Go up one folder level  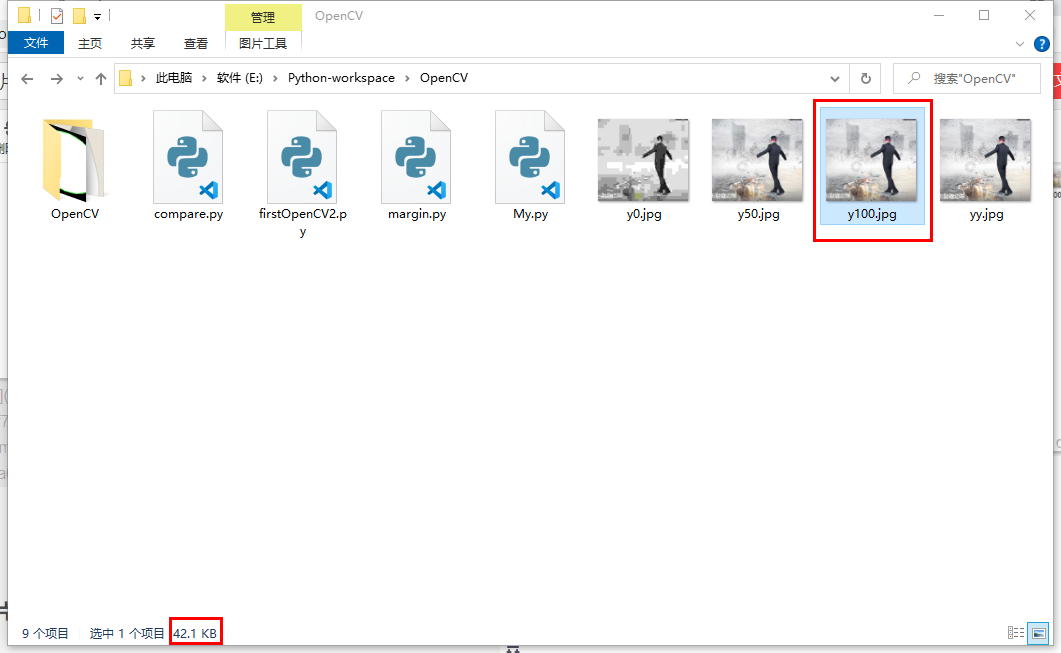pos(101,78)
